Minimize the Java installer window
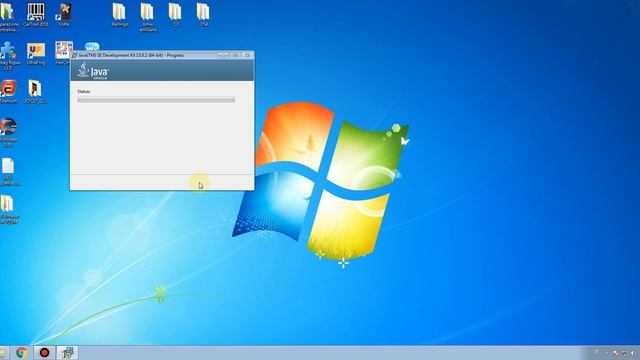The height and width of the screenshot is (360, 640). tap(223, 55)
